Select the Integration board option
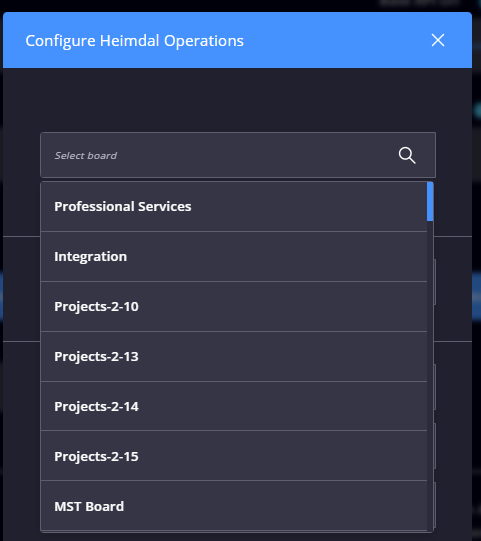The image size is (481, 541). [x=234, y=256]
